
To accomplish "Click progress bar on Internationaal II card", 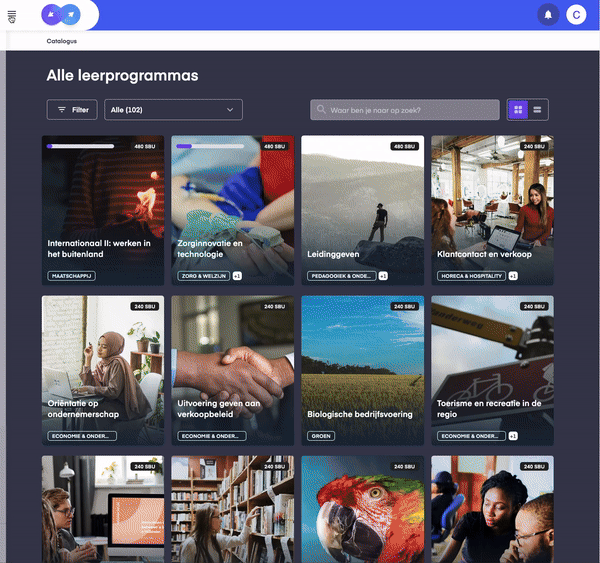I will 80,146.
